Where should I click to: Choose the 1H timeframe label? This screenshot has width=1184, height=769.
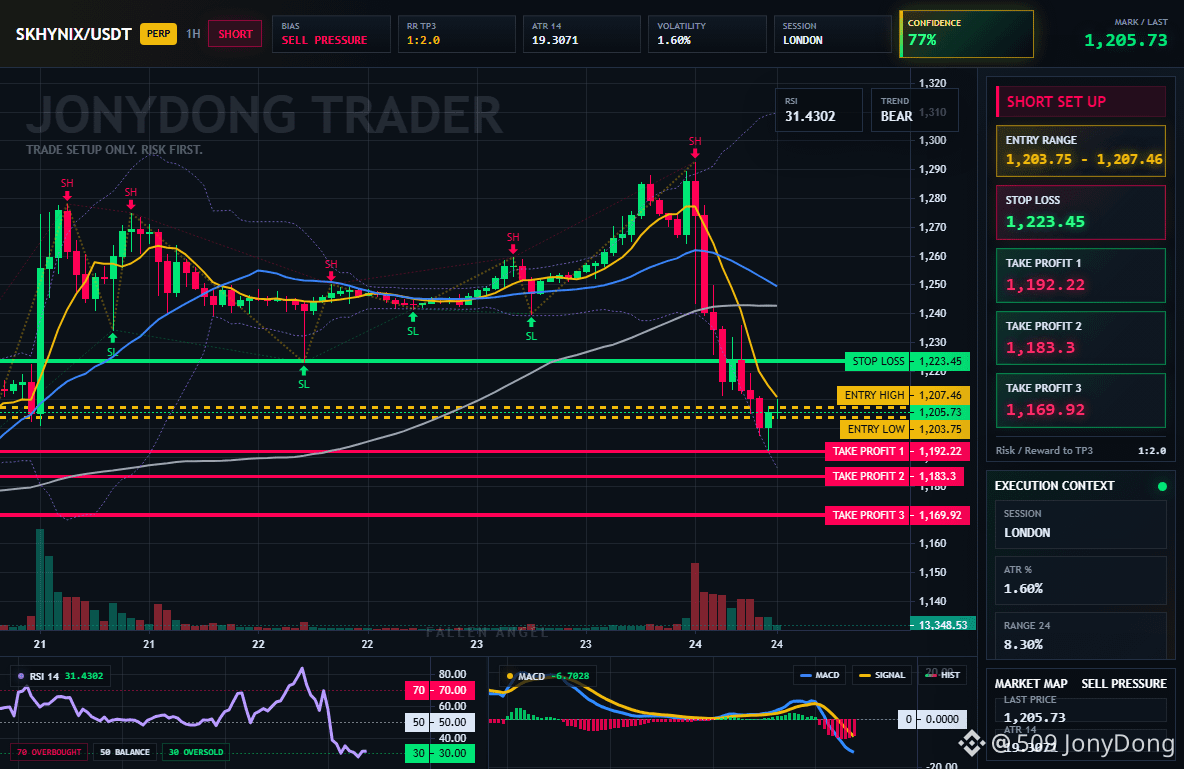point(193,34)
